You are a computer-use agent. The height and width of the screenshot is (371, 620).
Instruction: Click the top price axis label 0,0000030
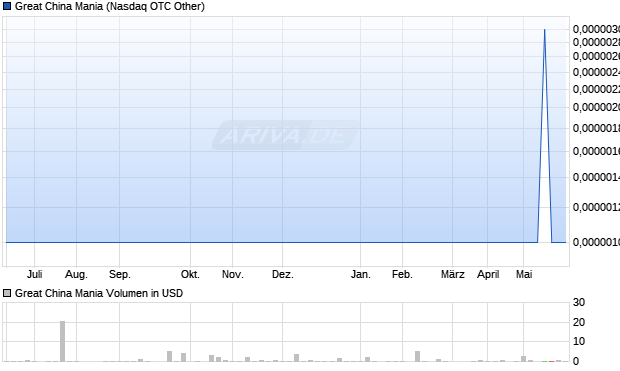tap(596, 29)
